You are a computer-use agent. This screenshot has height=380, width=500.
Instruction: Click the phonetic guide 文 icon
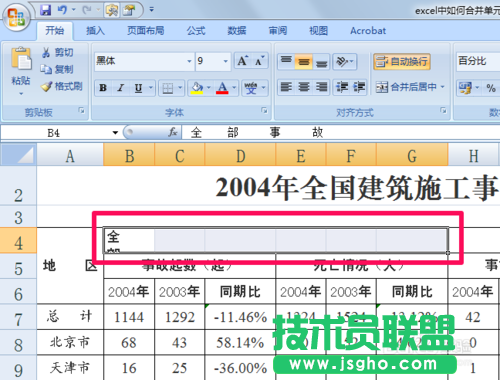[251, 88]
